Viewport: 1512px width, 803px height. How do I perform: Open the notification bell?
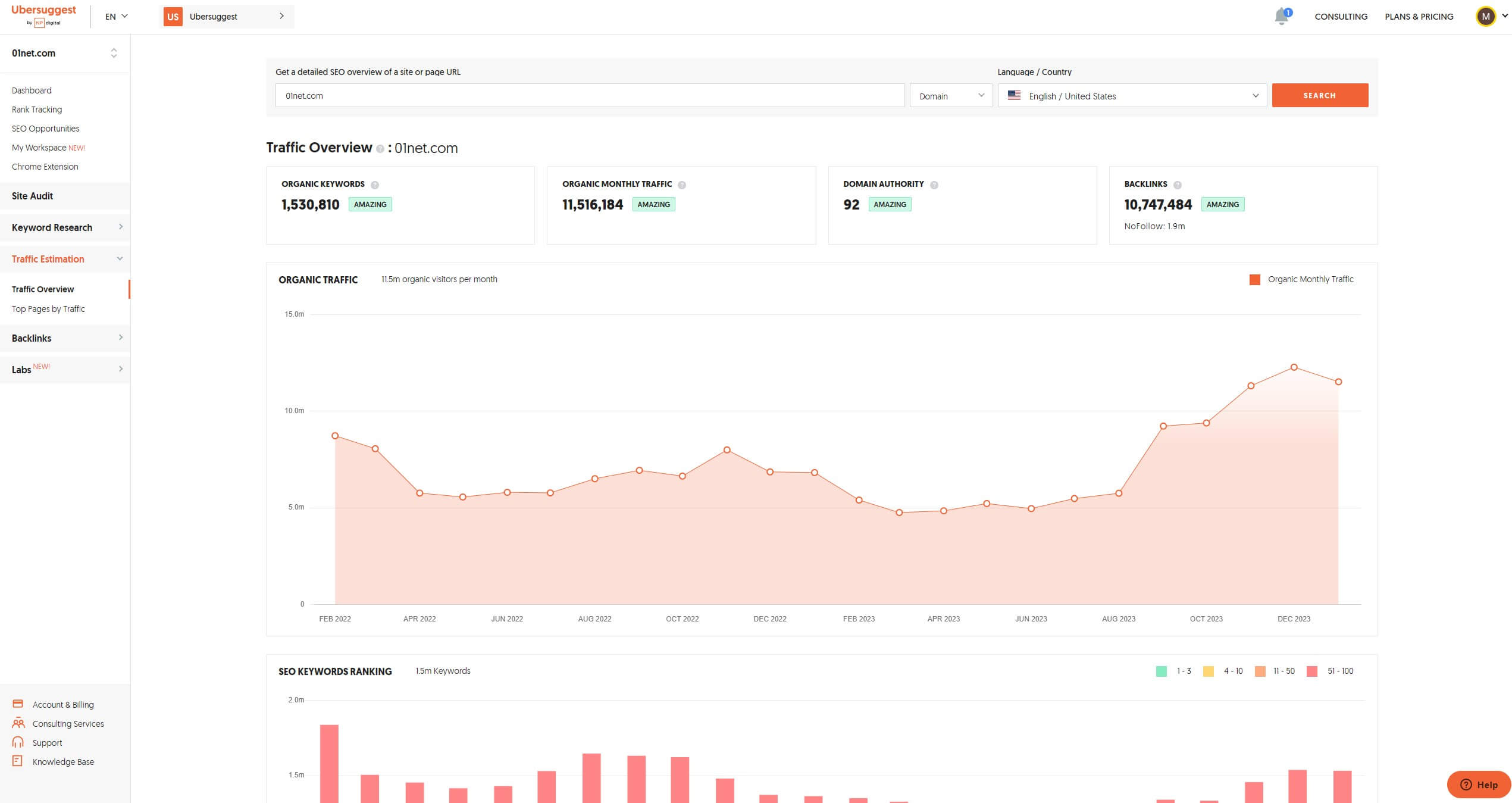[x=1282, y=16]
